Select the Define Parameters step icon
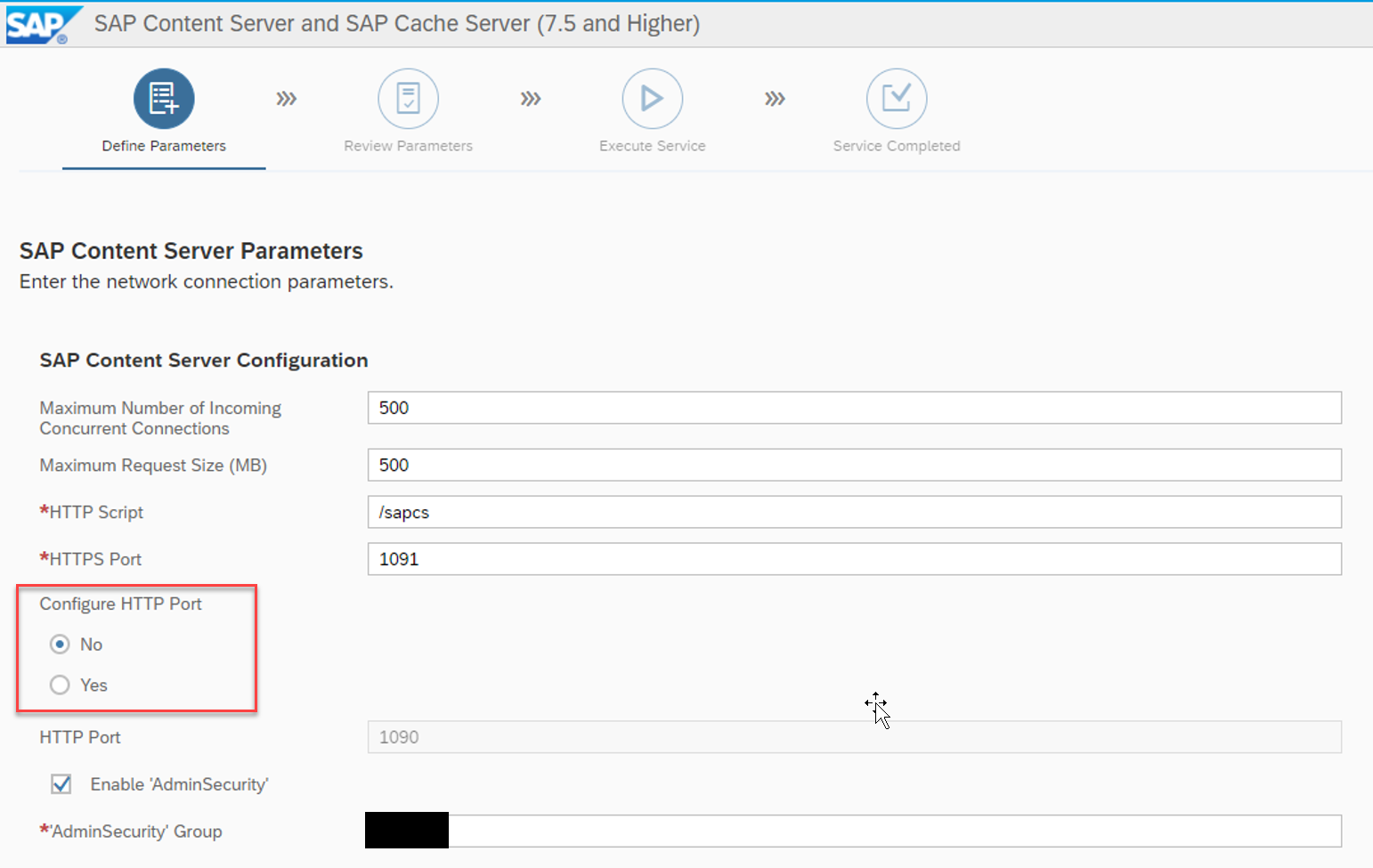 click(x=164, y=98)
